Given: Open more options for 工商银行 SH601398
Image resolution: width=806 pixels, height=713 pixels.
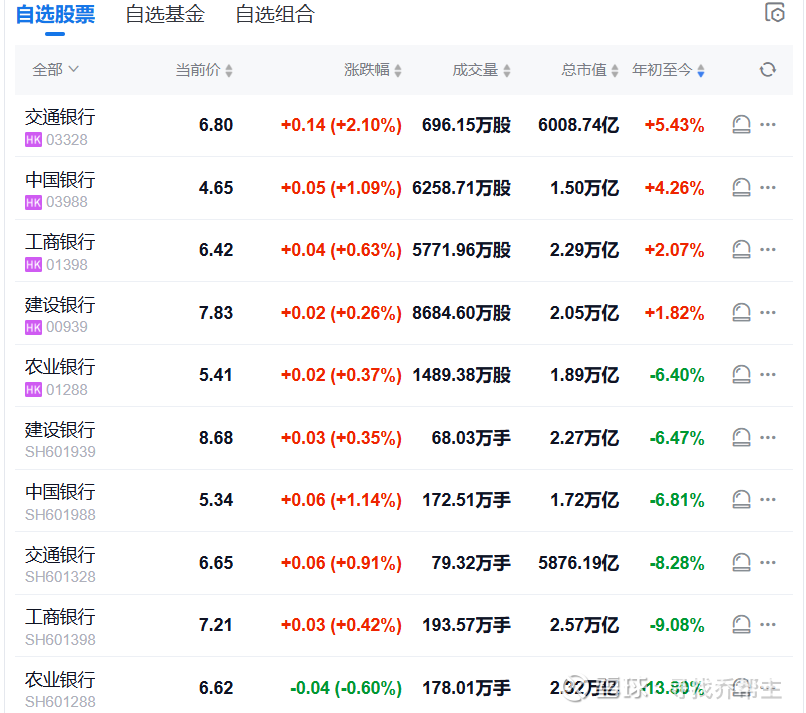Looking at the screenshot, I should pyautogui.click(x=767, y=625).
